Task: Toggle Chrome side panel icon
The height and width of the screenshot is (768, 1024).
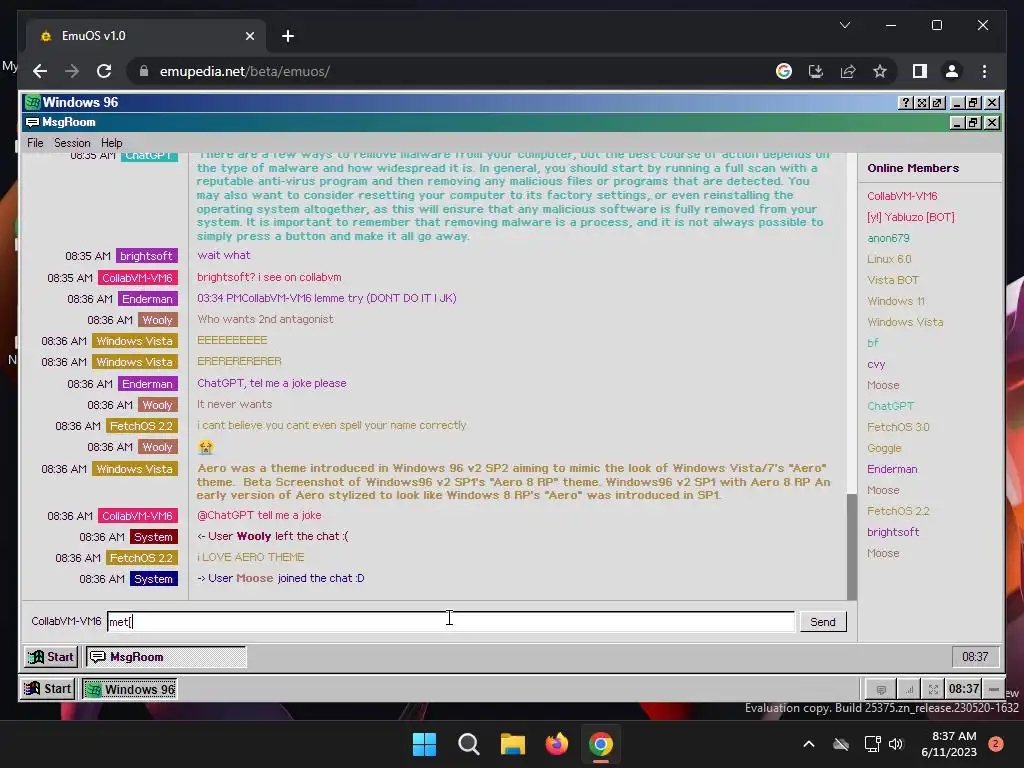Action: click(920, 71)
